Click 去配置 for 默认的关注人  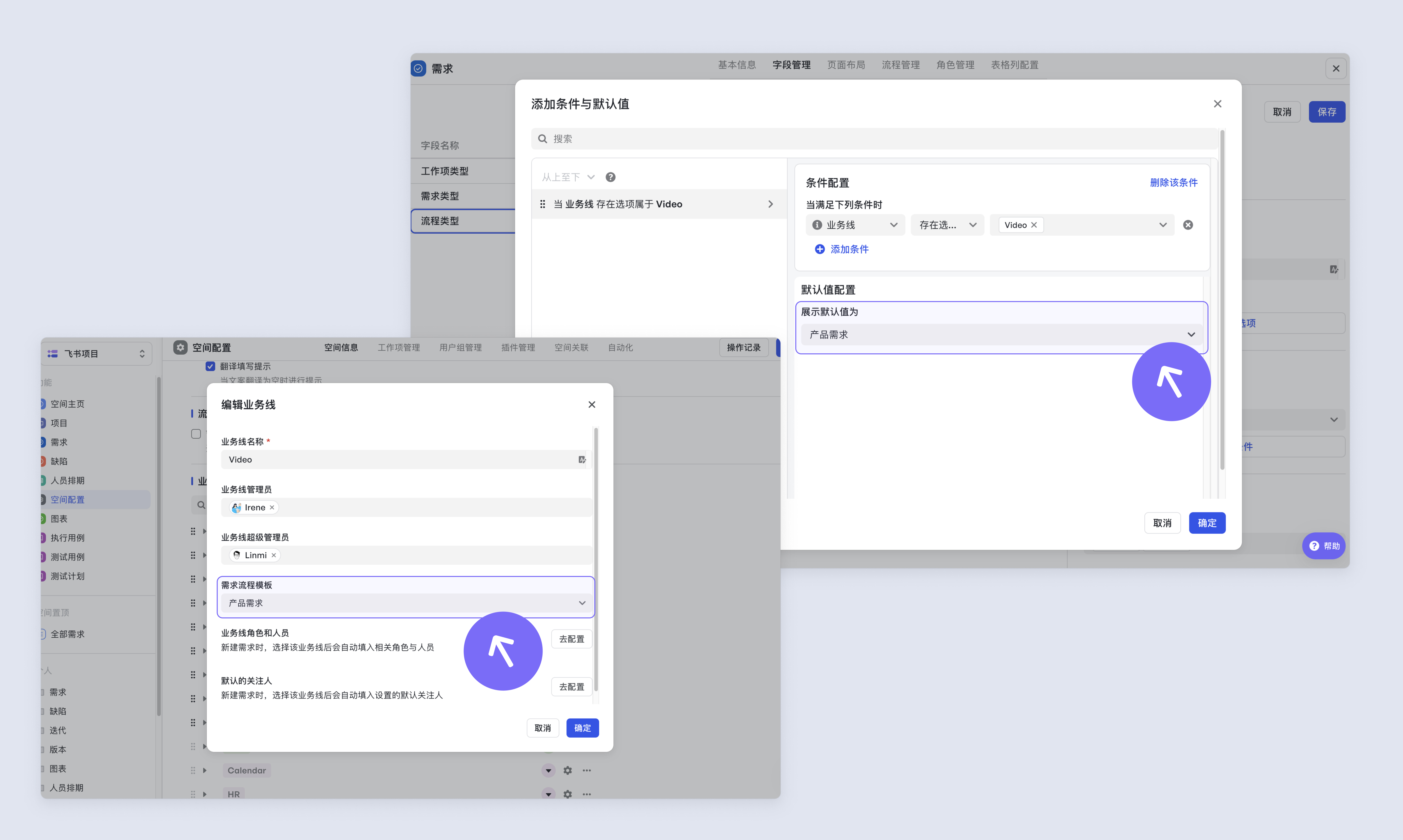[x=572, y=687]
